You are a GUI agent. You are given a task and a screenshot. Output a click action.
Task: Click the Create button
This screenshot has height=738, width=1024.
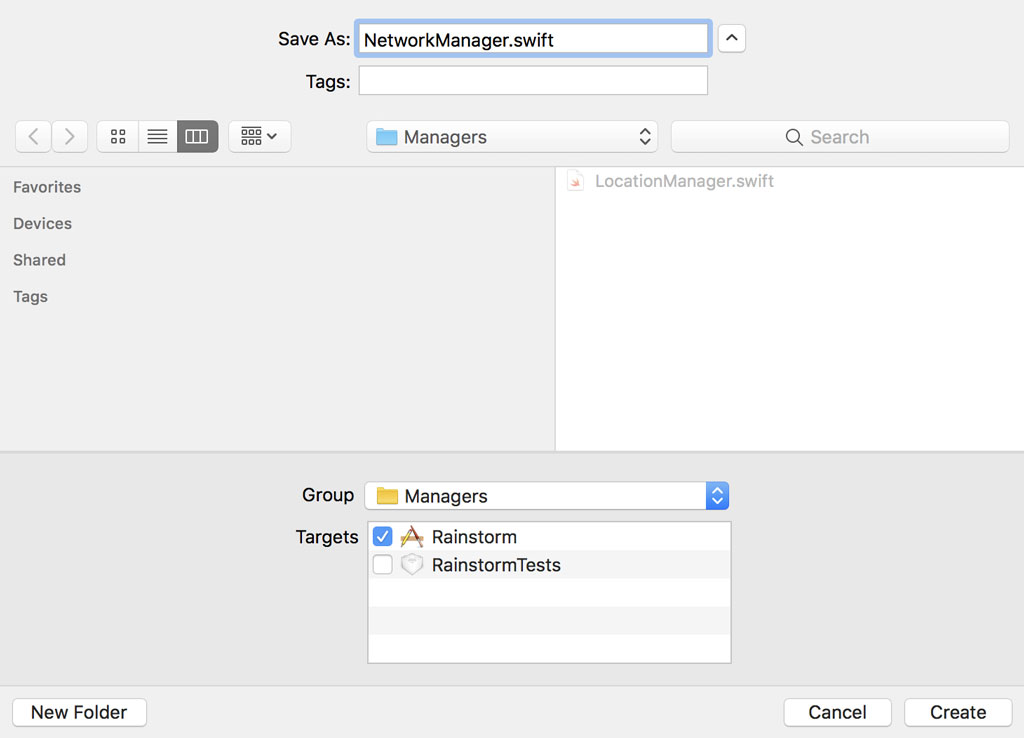[957, 712]
